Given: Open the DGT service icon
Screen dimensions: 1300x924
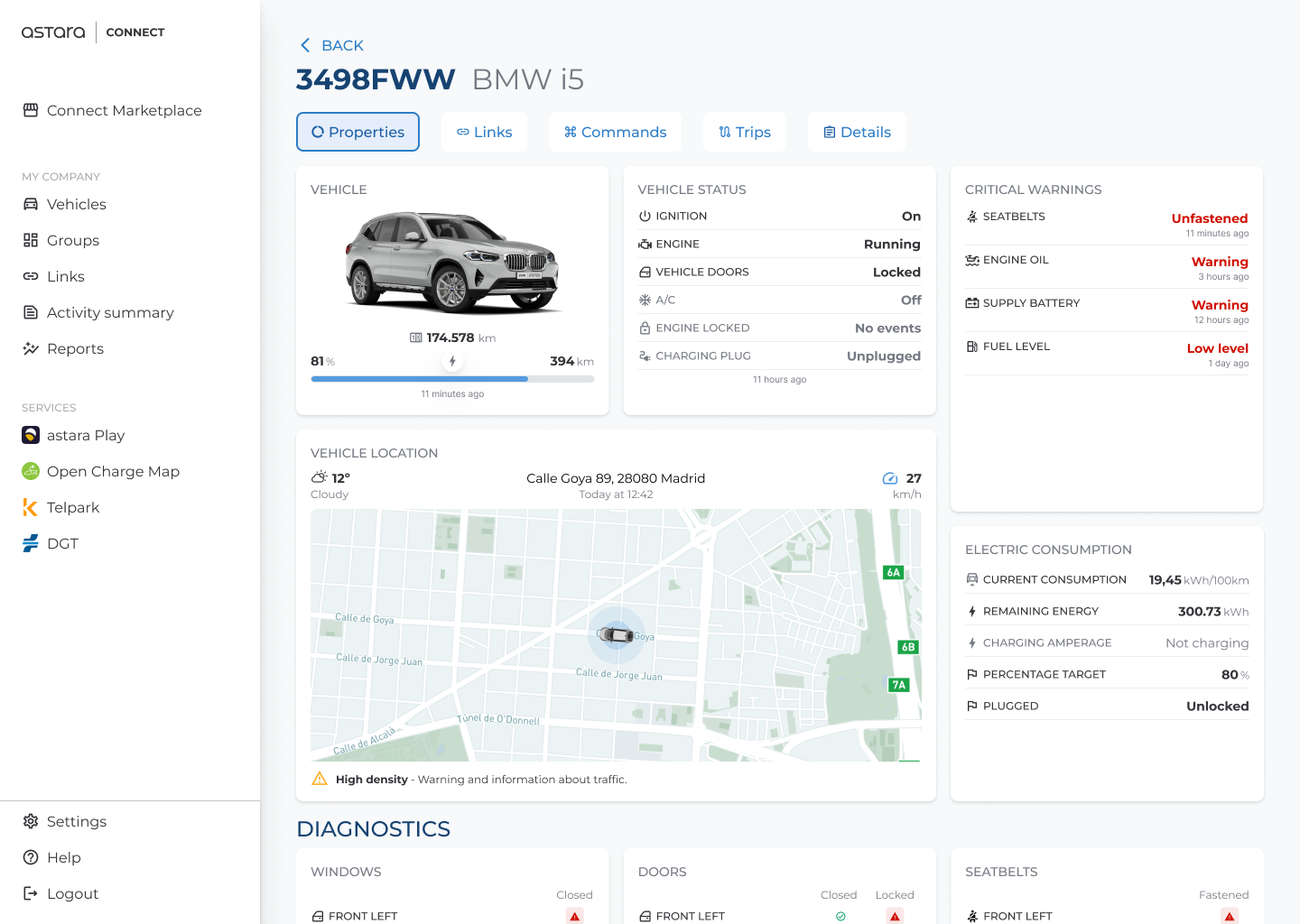Looking at the screenshot, I should click(x=31, y=543).
